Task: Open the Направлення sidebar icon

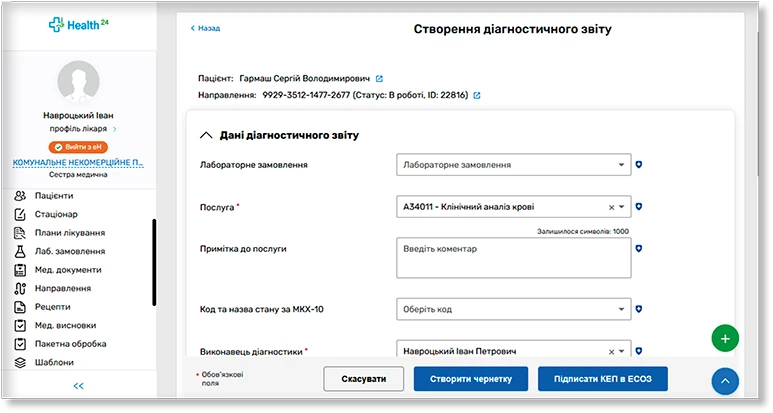Action: click(x=20, y=288)
